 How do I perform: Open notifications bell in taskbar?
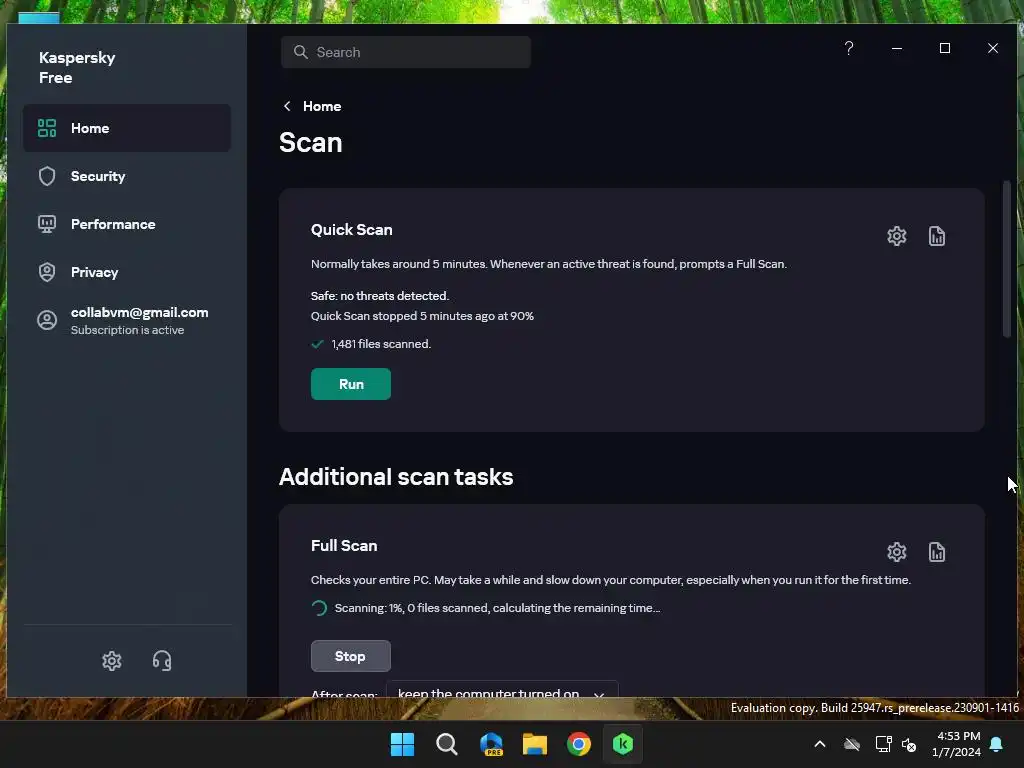point(997,744)
